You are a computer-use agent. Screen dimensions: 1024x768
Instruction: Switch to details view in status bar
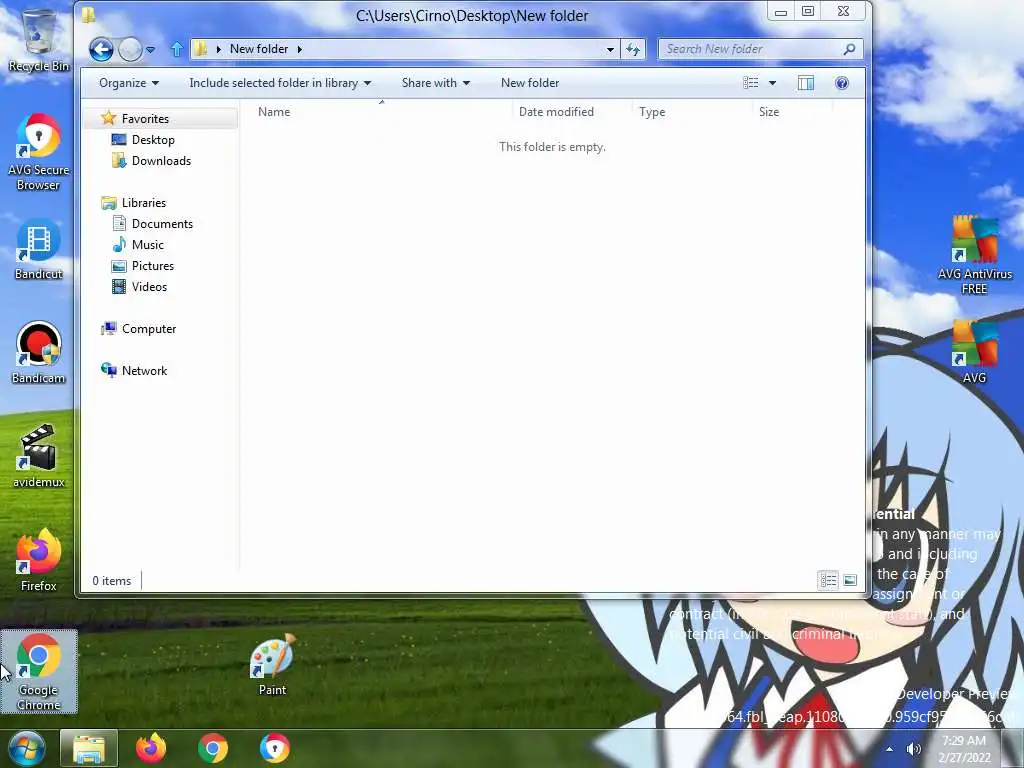point(828,580)
